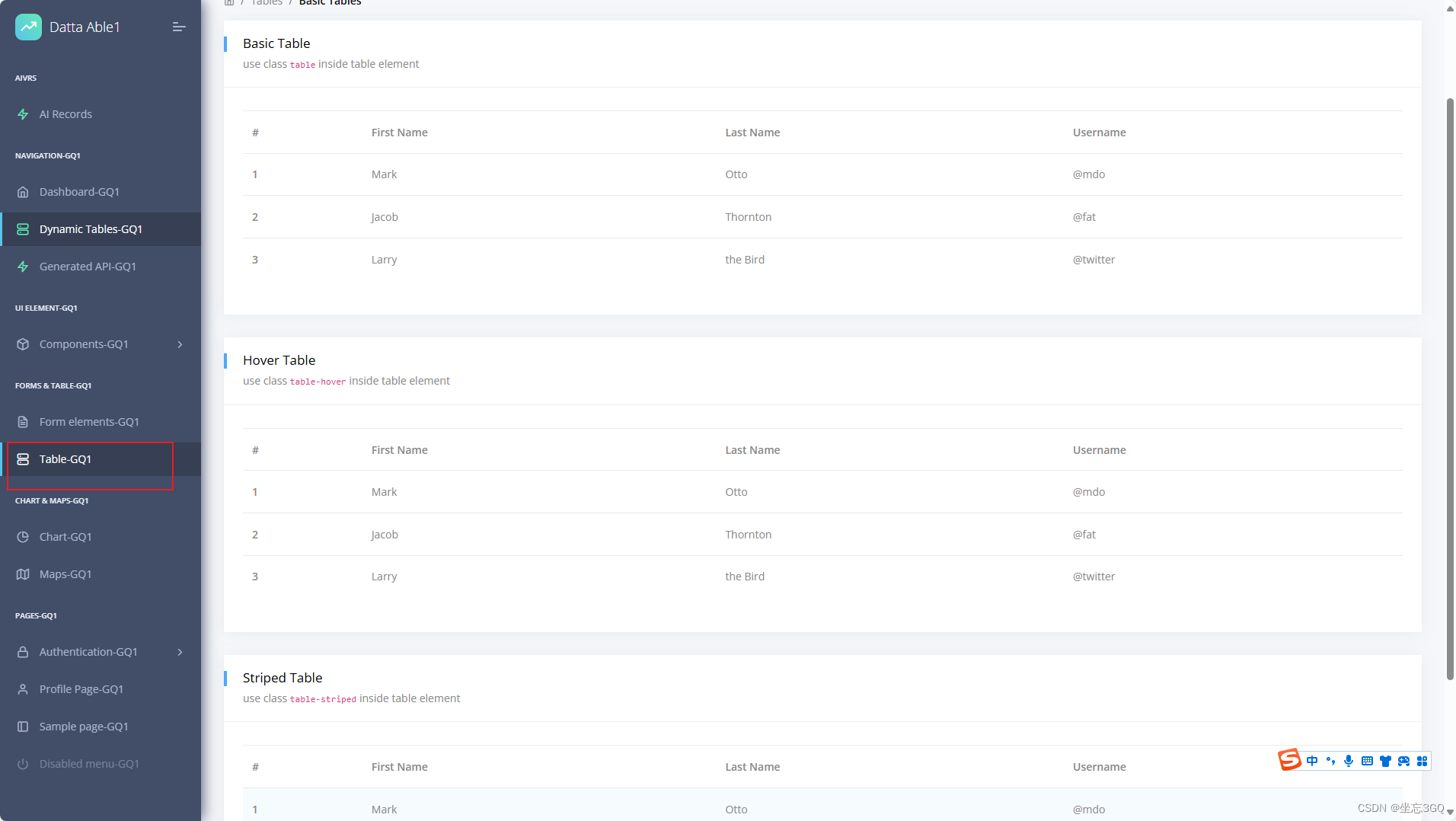Select the Profile Page-GQ1 menu entry

(x=81, y=688)
